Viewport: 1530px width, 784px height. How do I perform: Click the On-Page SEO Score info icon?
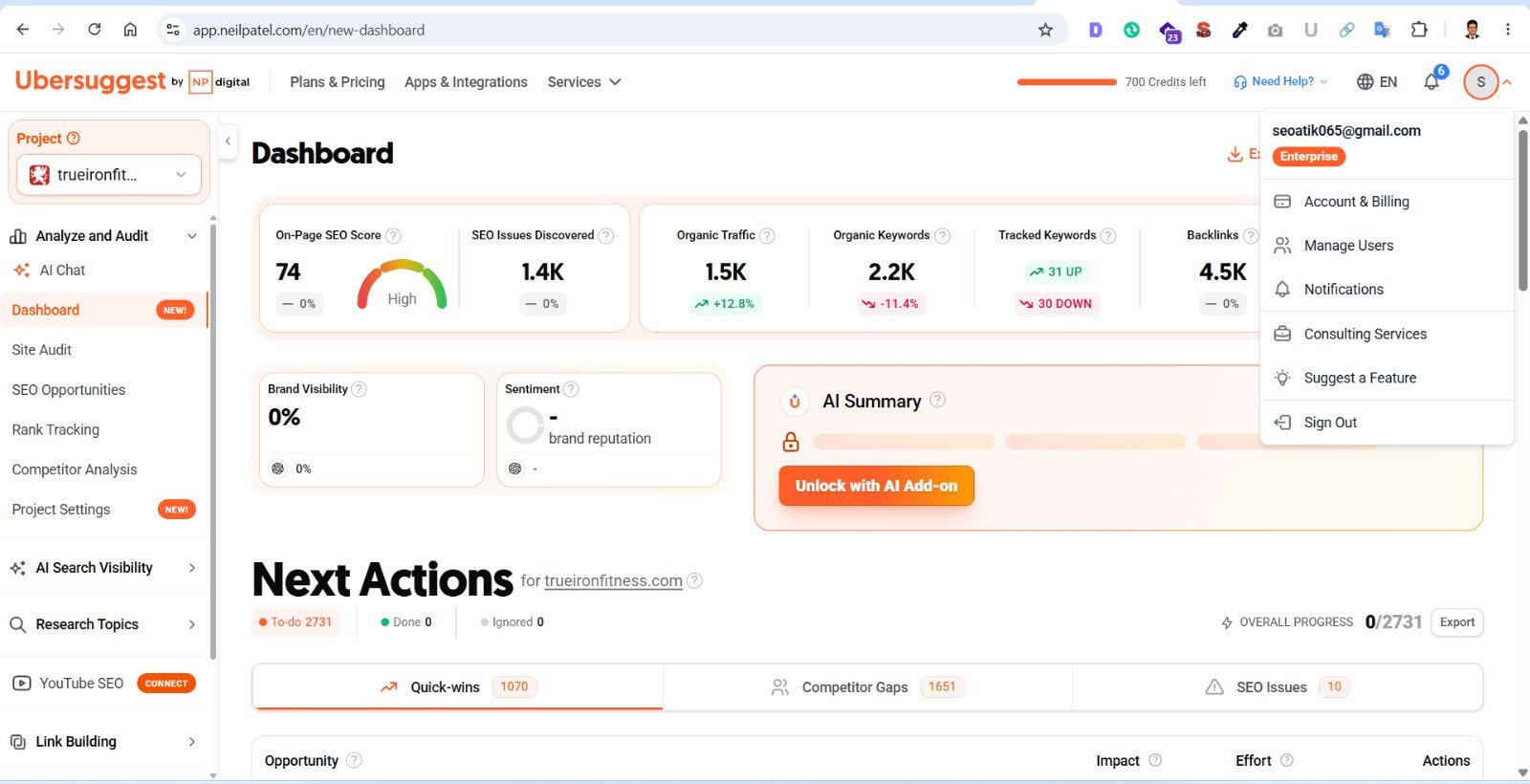click(x=393, y=235)
